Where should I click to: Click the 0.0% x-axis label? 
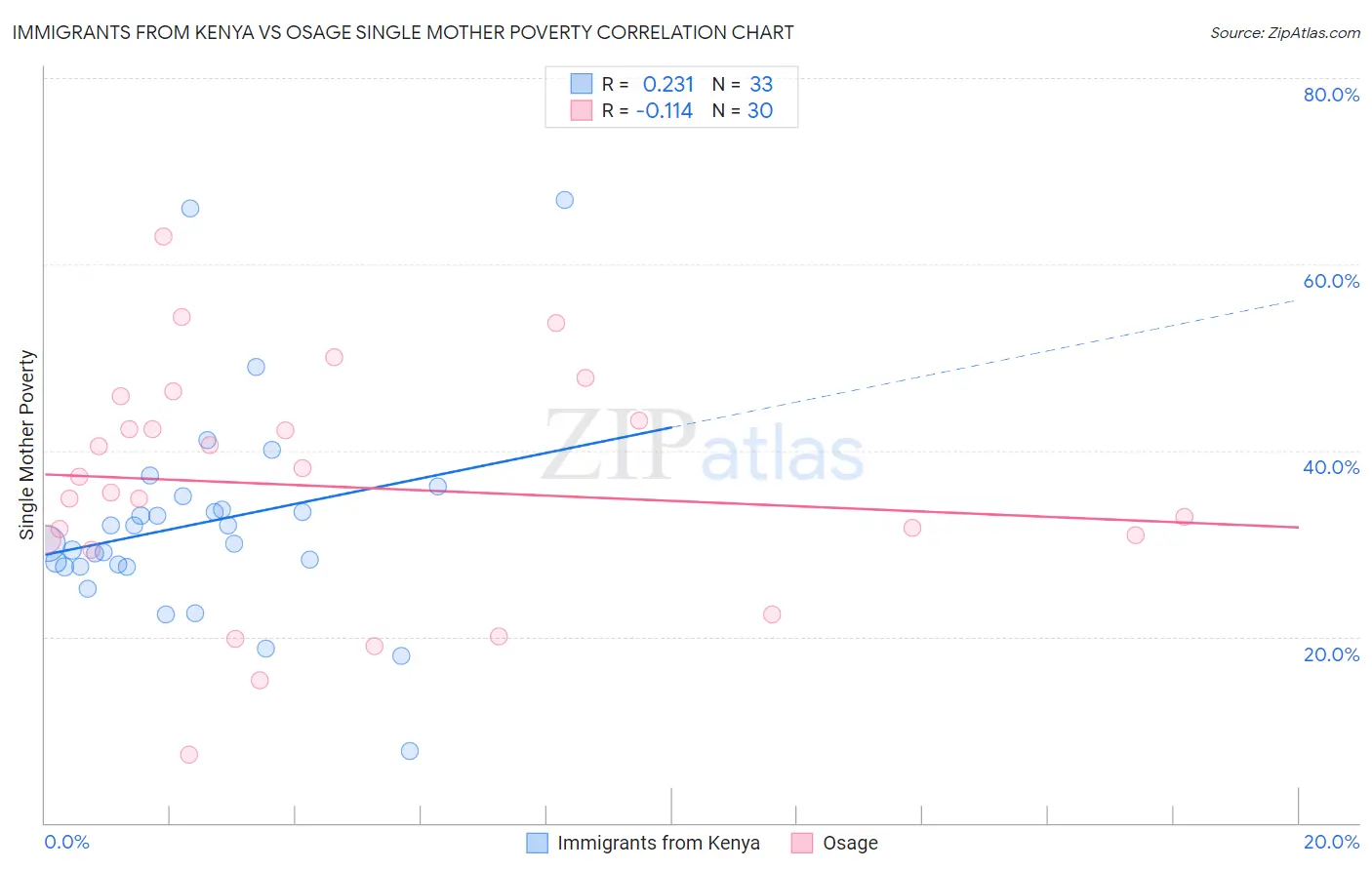tap(67, 842)
